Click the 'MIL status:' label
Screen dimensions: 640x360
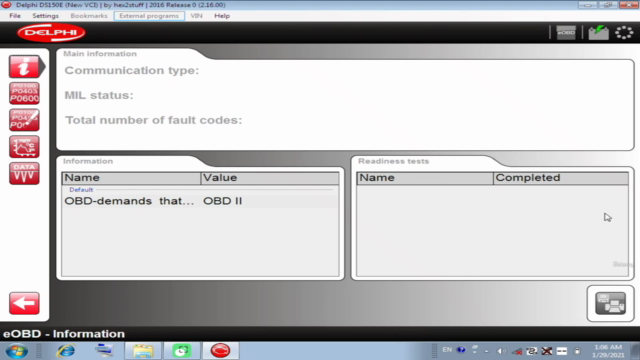click(x=99, y=96)
